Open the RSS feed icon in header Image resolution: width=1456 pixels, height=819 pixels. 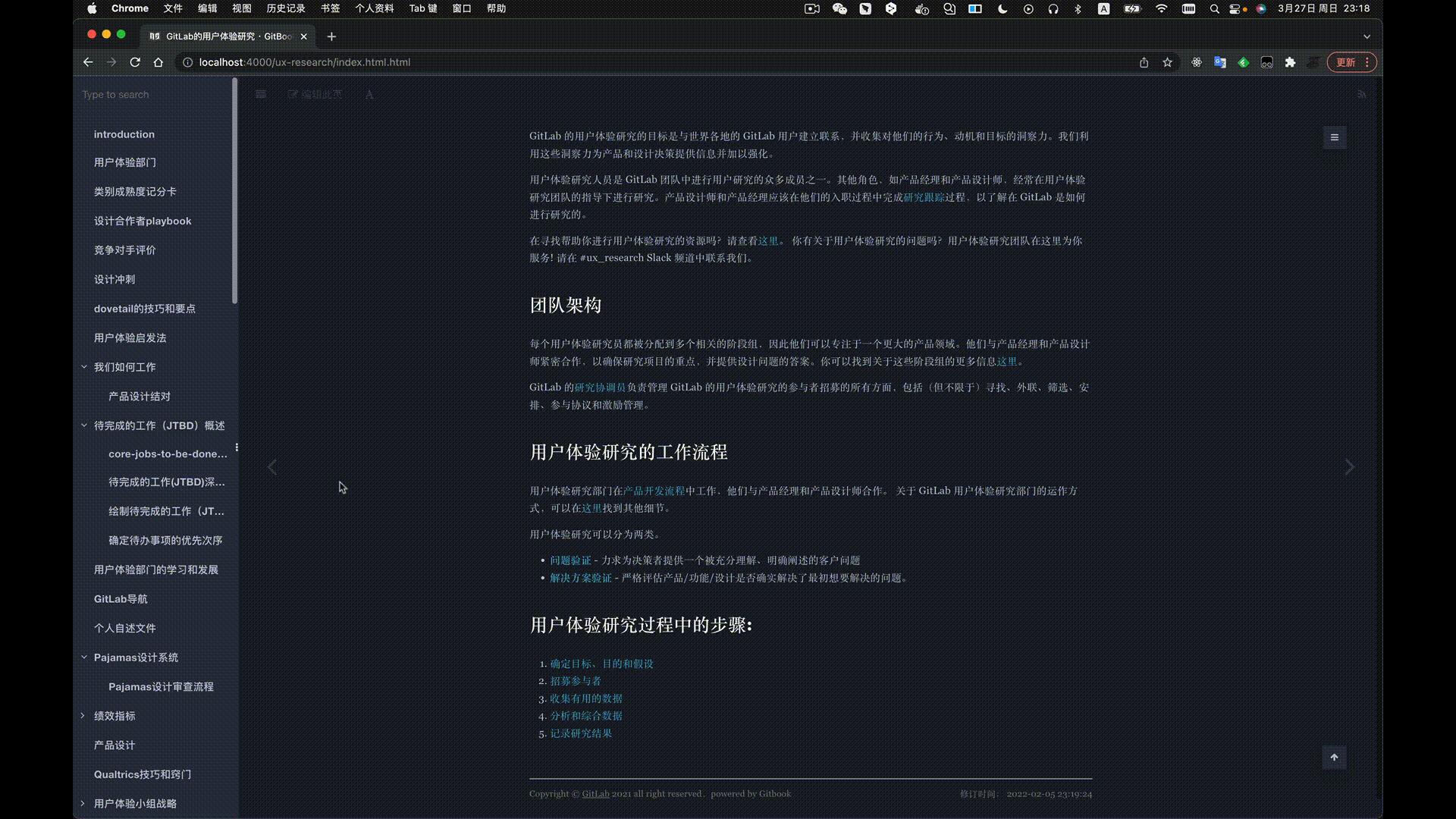1362,95
